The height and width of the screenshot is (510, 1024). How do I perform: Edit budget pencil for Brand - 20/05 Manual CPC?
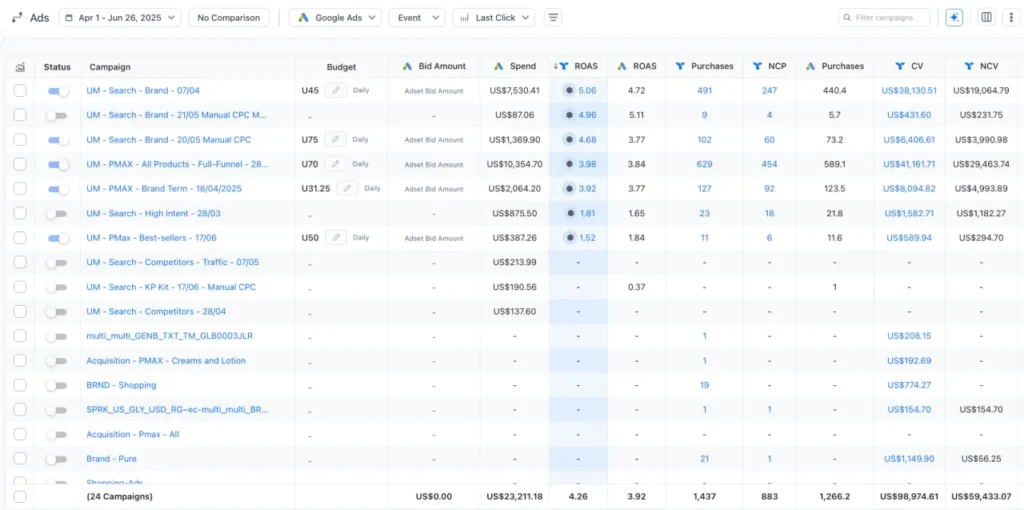coord(336,140)
